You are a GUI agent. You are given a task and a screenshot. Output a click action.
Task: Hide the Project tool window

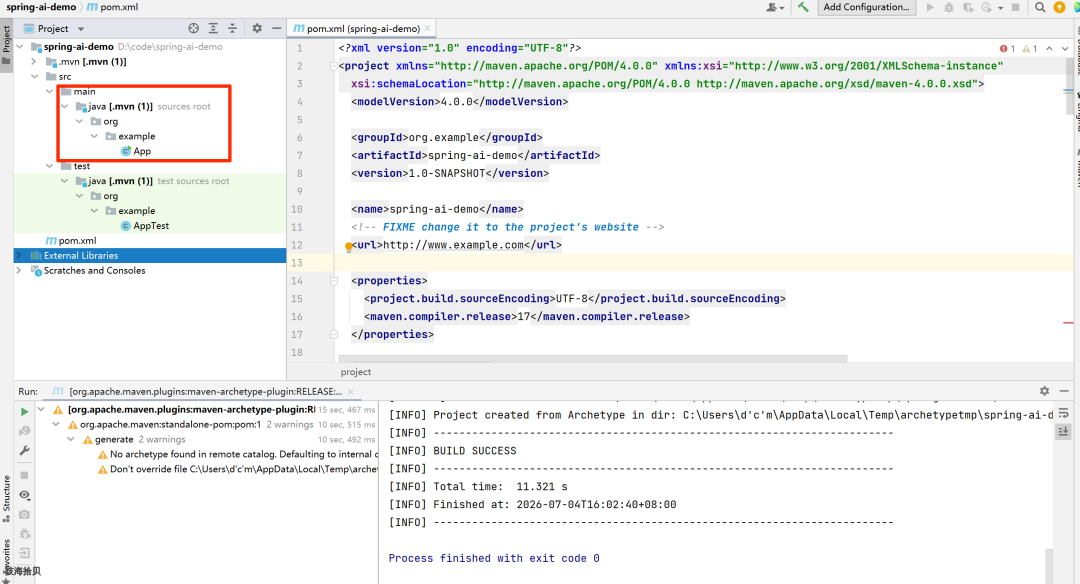click(x=276, y=28)
